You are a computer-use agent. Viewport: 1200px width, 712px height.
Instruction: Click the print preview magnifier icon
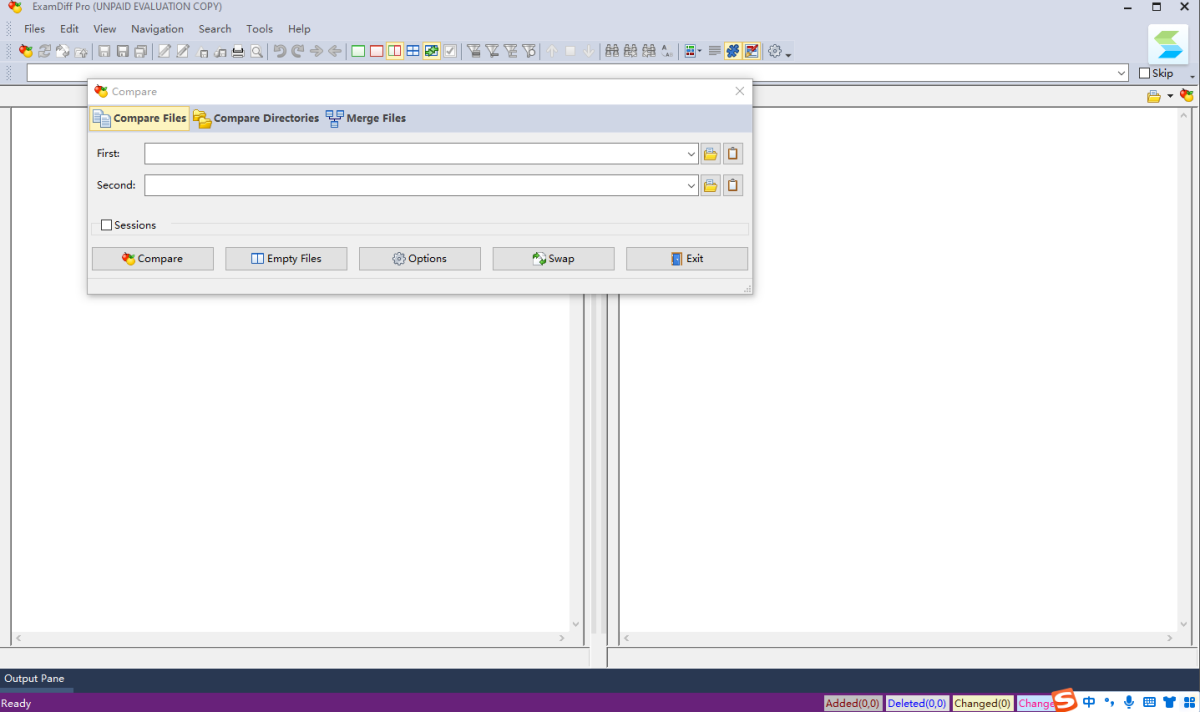pyautogui.click(x=257, y=51)
